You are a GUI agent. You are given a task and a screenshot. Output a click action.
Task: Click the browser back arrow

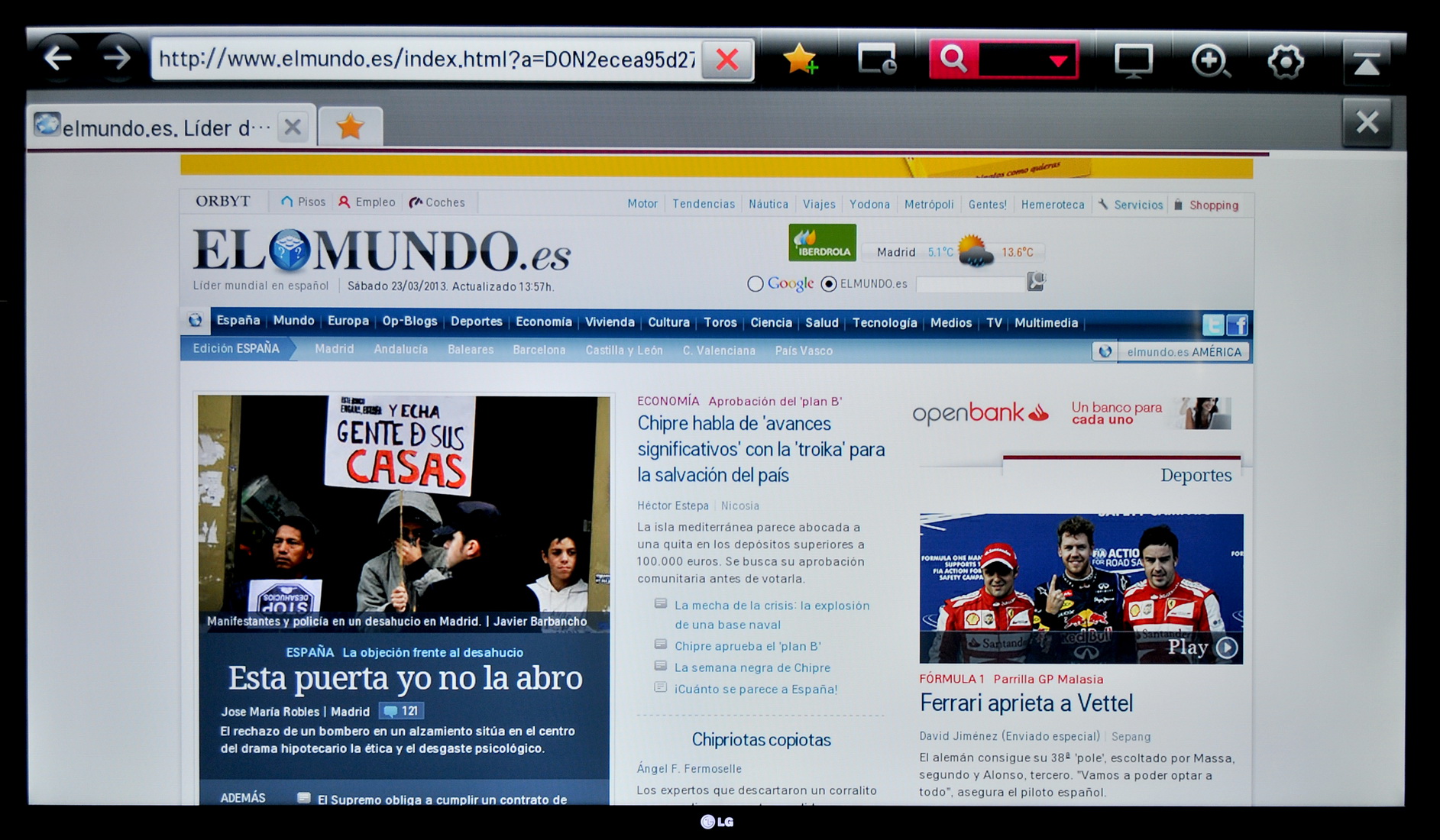point(58,58)
